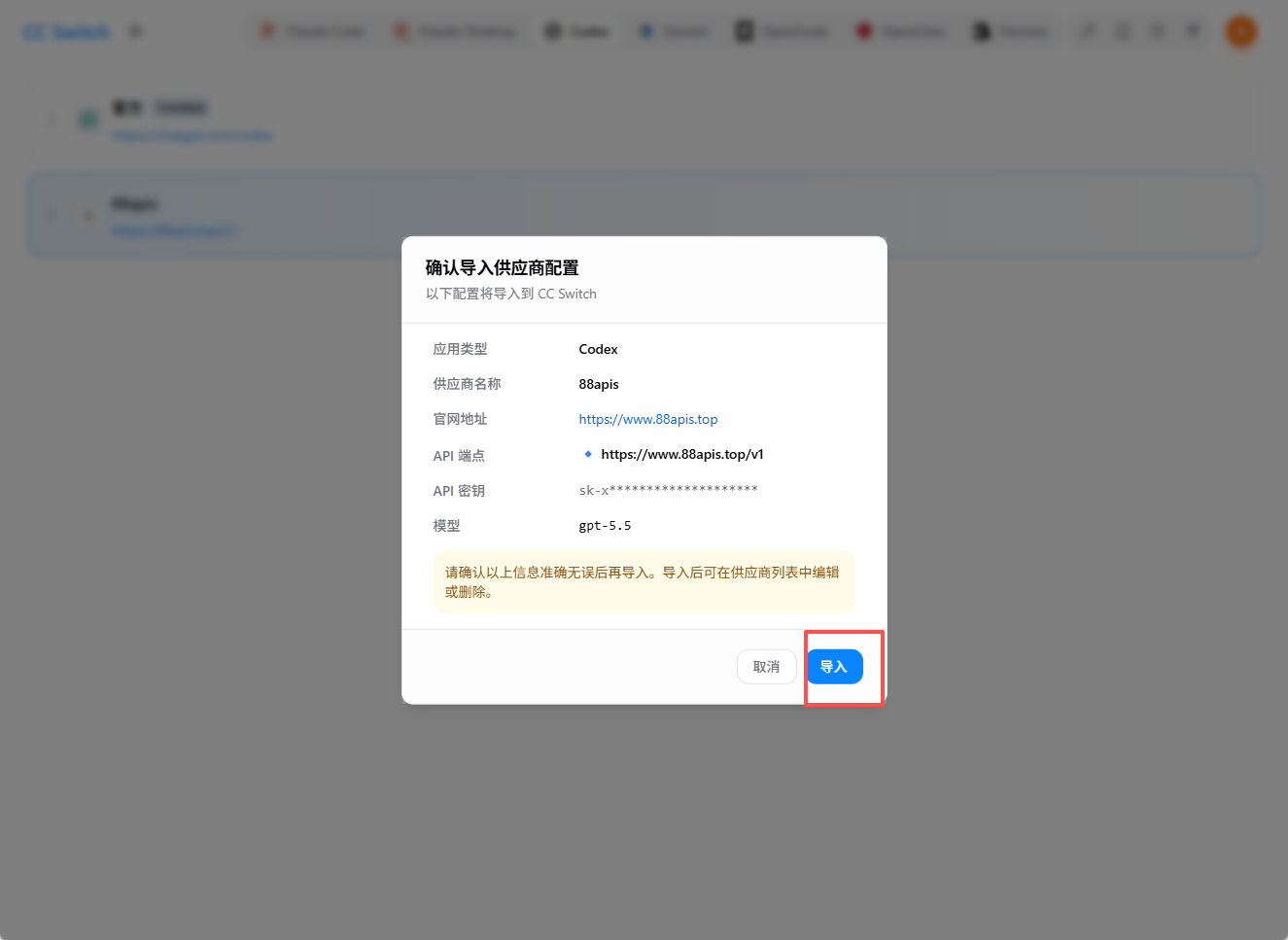The width and height of the screenshot is (1288, 940).
Task: Click the 模型 label
Action: 446,526
